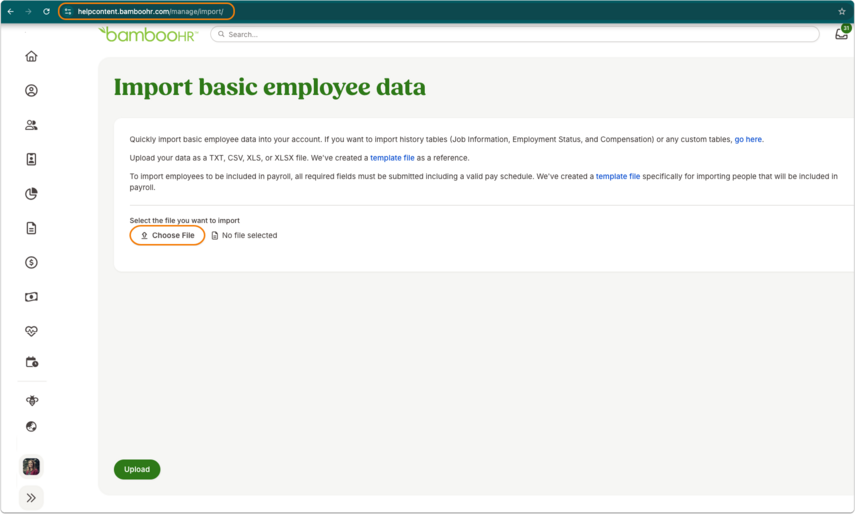Click the site settings icon in address bar
Viewport: 855px width, 514px height.
pyautogui.click(x=68, y=11)
